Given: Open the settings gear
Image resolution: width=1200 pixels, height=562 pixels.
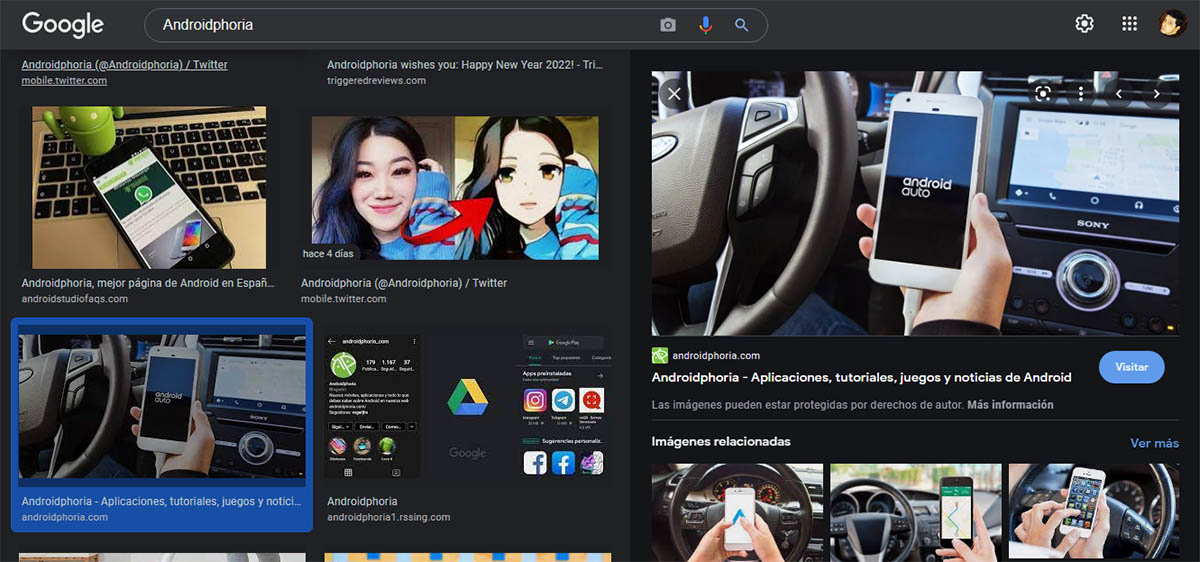Looking at the screenshot, I should (x=1084, y=24).
